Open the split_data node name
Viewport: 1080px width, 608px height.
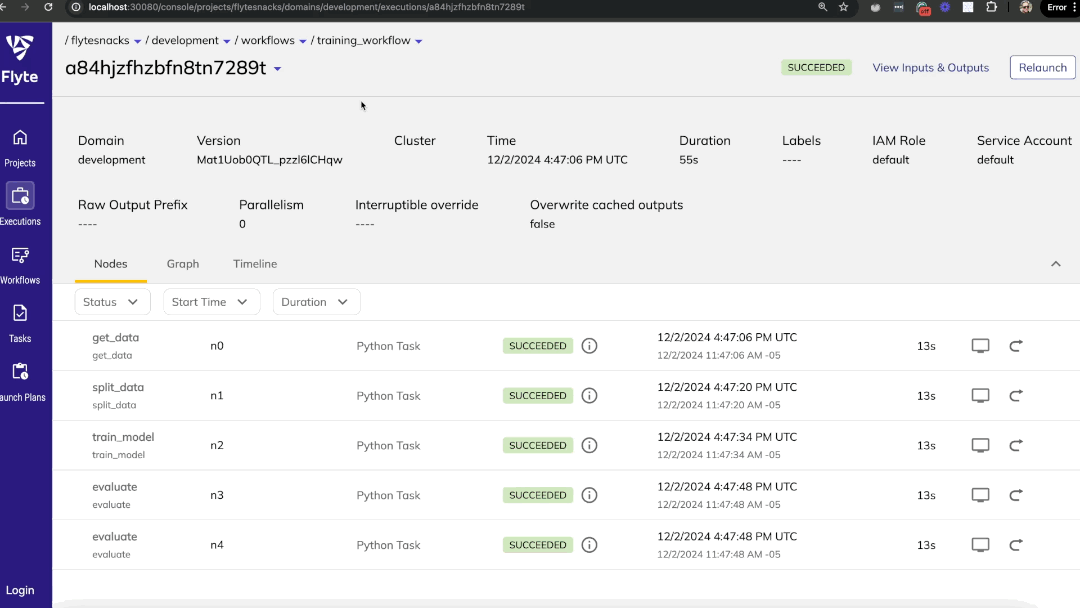pyautogui.click(x=118, y=387)
